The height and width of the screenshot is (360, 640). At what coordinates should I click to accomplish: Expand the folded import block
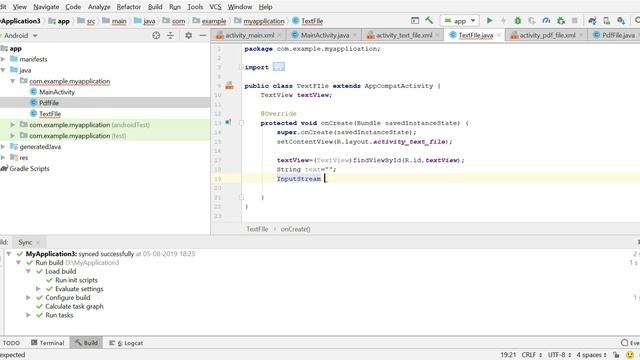[x=279, y=67]
